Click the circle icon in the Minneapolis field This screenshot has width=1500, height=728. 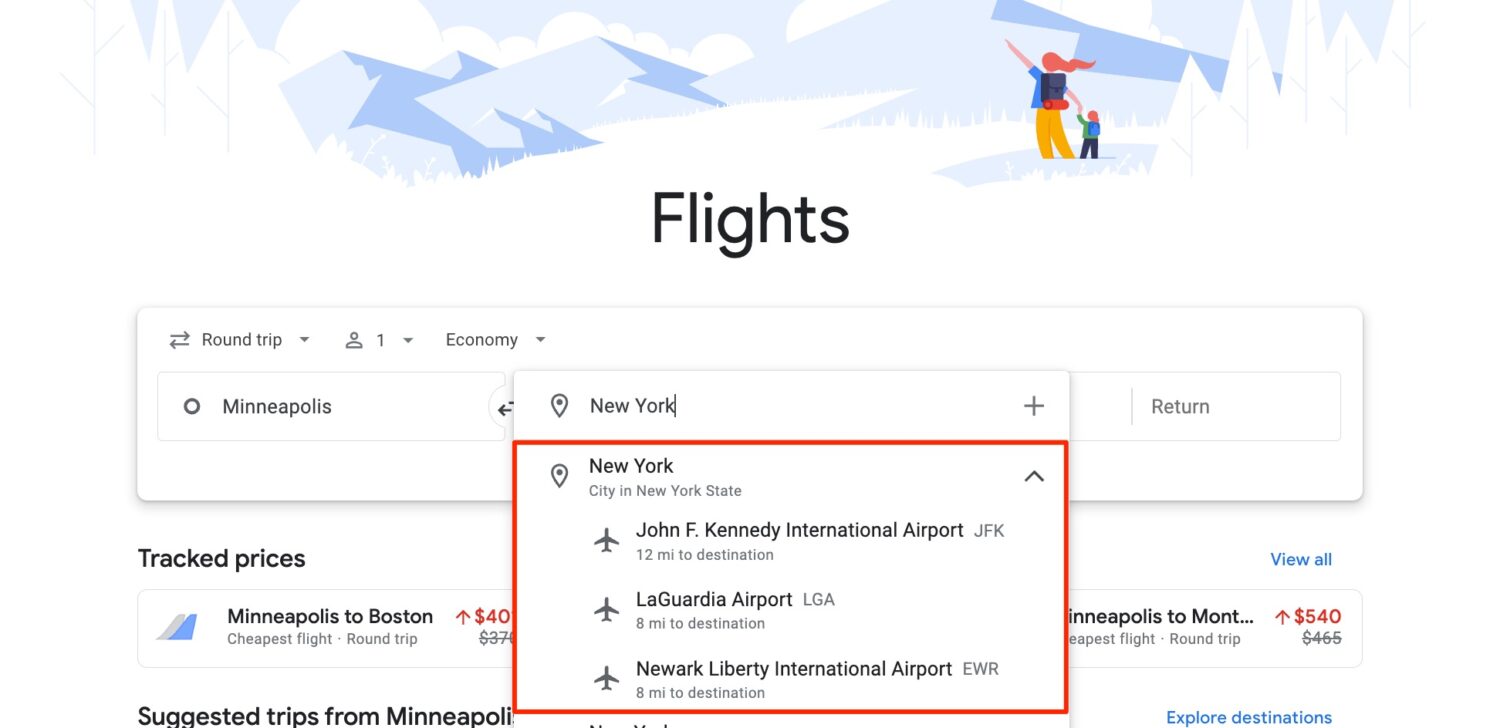pos(191,406)
